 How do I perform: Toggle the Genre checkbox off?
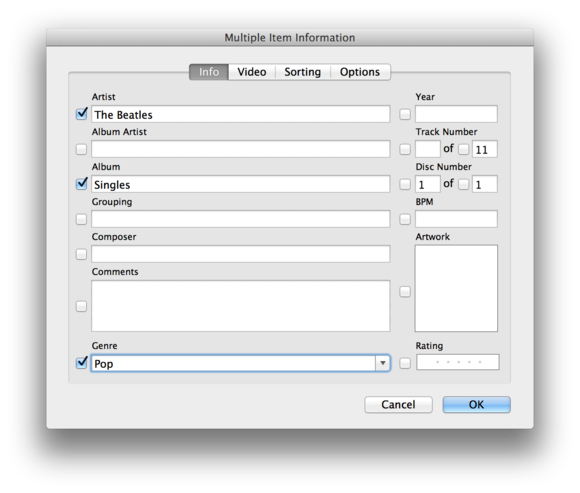81,363
